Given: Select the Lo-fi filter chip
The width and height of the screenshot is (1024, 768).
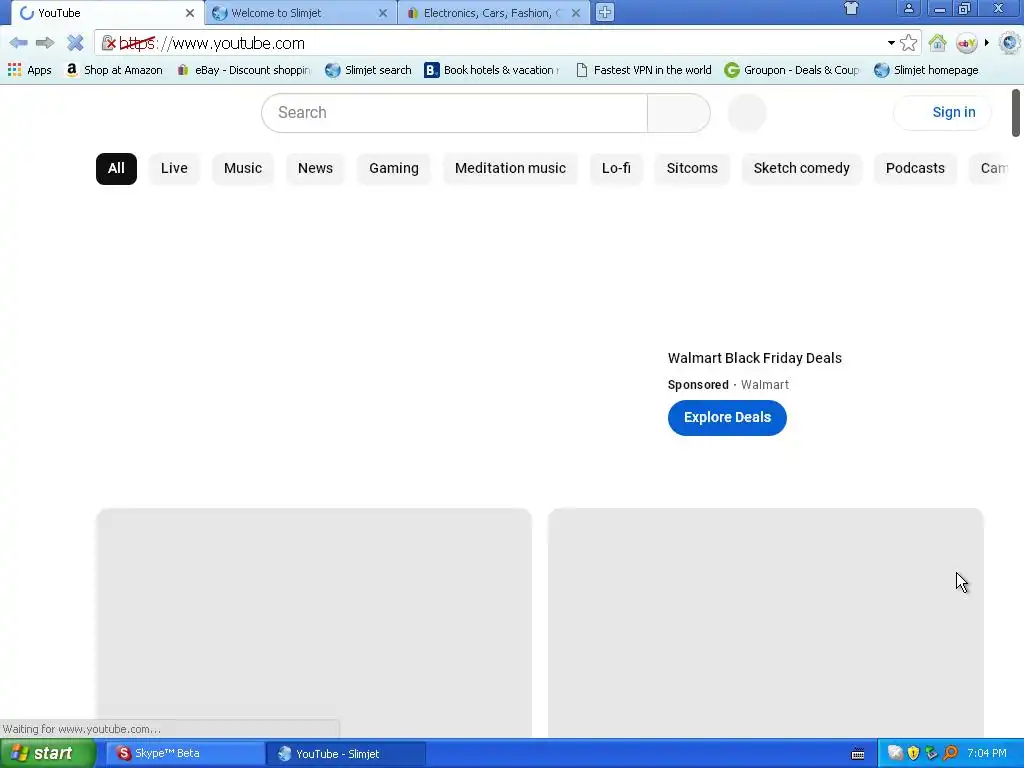Looking at the screenshot, I should (616, 168).
